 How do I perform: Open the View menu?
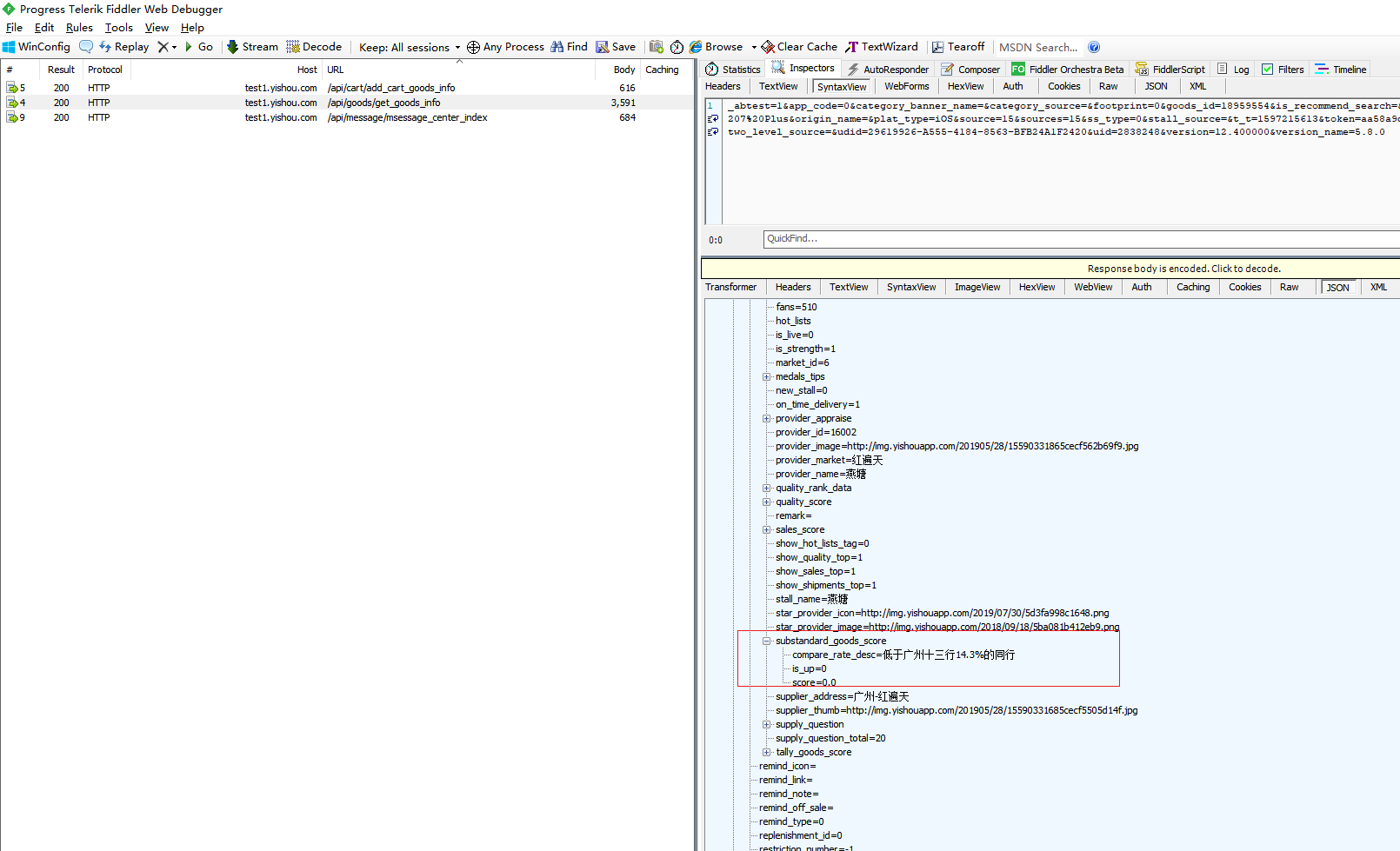(x=157, y=28)
